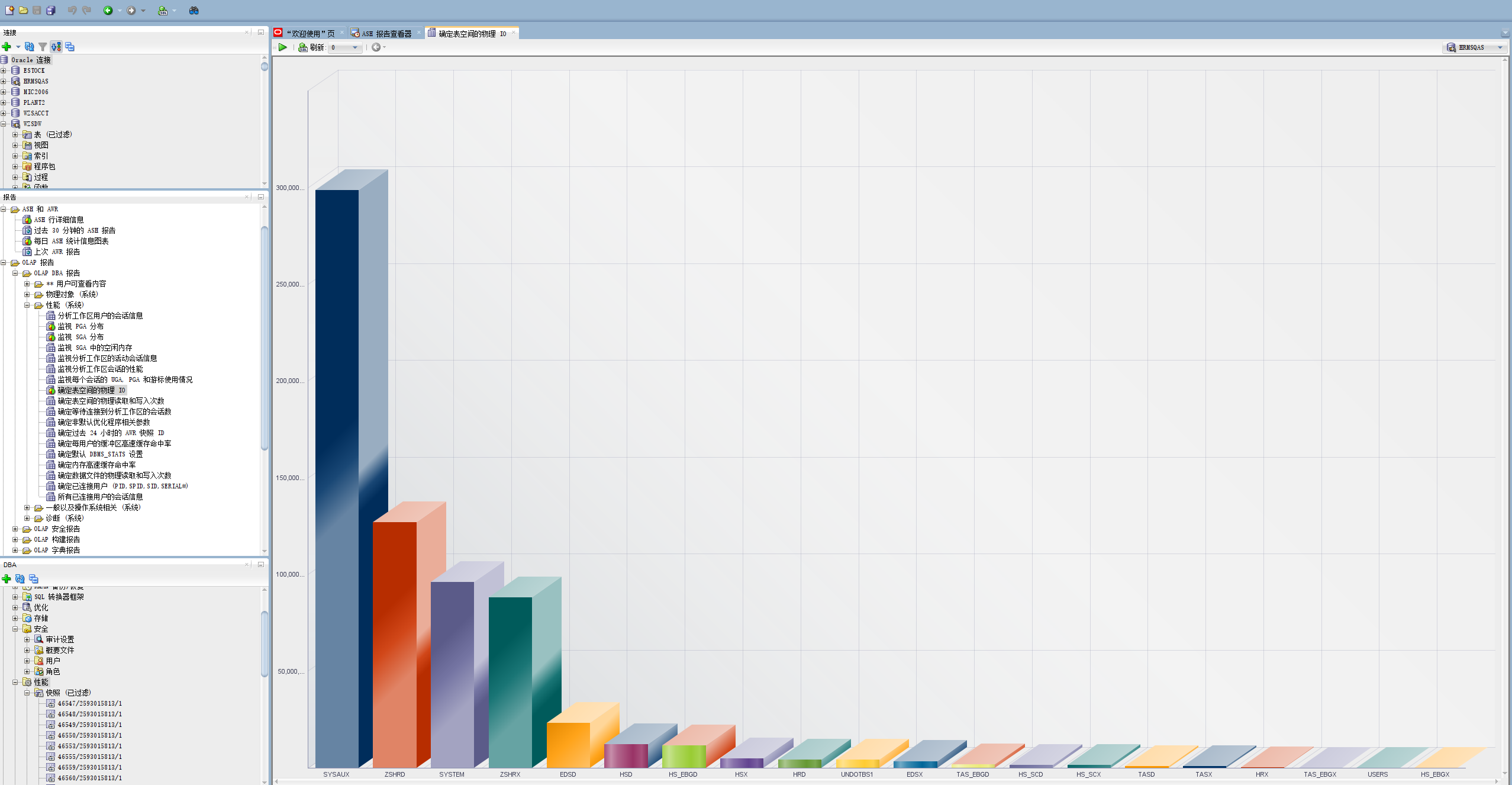Click the filter funnel icon in Connections panel
The image size is (1512, 785).
(x=43, y=47)
